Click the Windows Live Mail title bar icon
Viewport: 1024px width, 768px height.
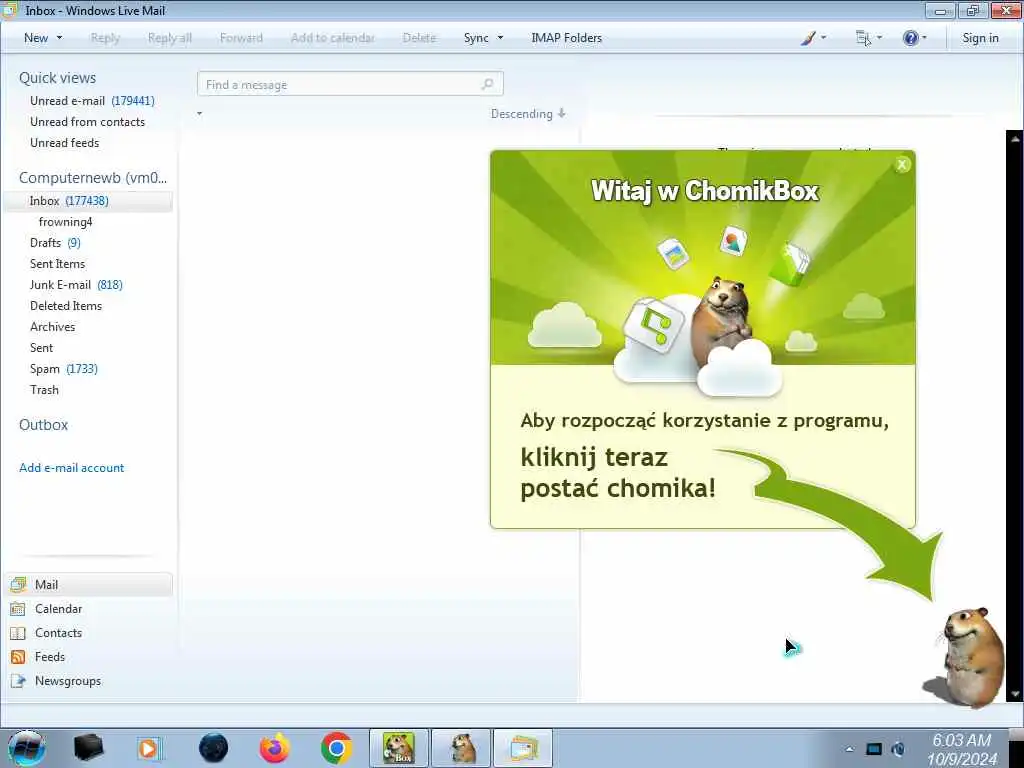pos(9,10)
